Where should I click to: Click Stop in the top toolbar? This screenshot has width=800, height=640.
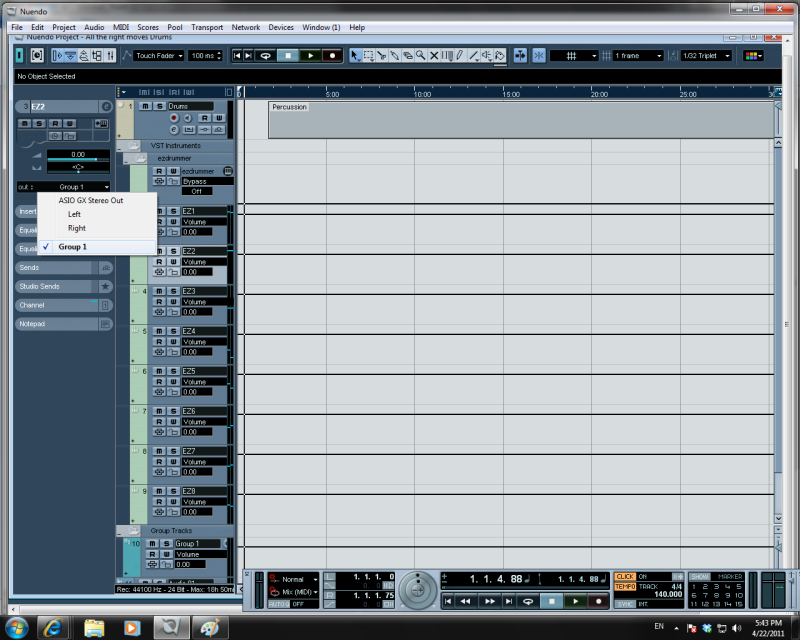pyautogui.click(x=288, y=56)
